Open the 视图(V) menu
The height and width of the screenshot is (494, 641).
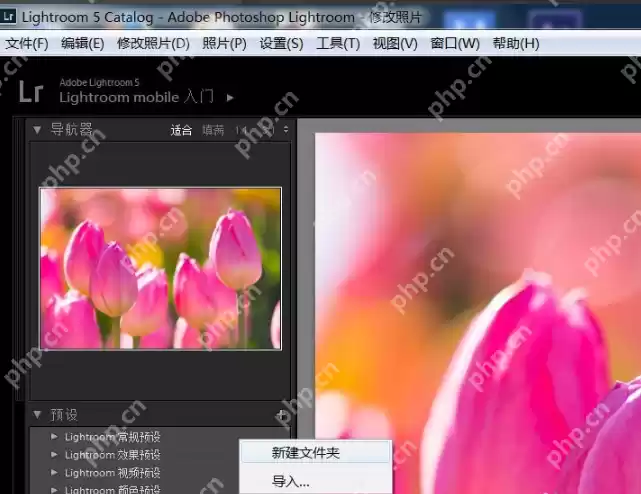(395, 43)
